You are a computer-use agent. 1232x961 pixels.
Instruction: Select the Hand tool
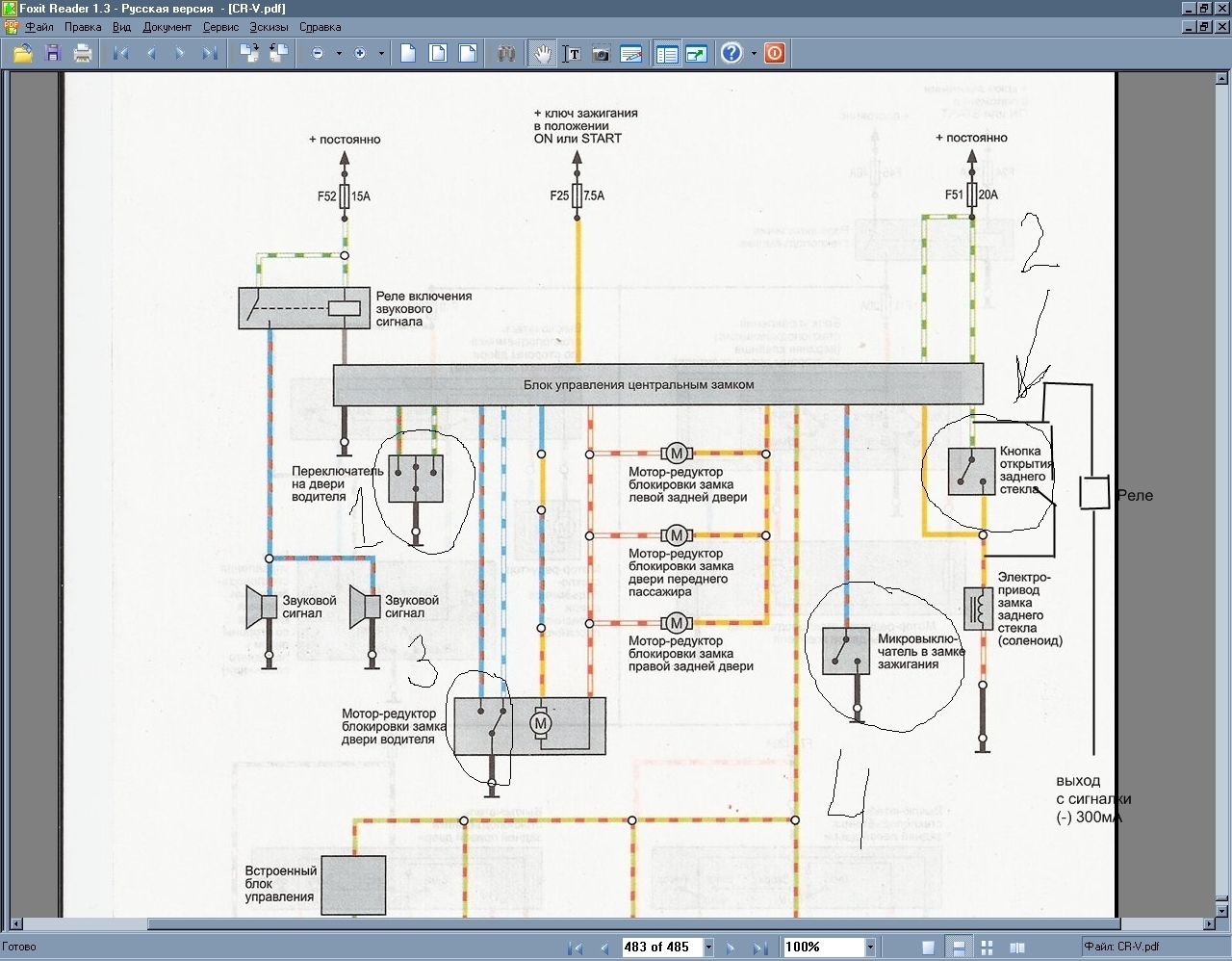click(x=542, y=54)
